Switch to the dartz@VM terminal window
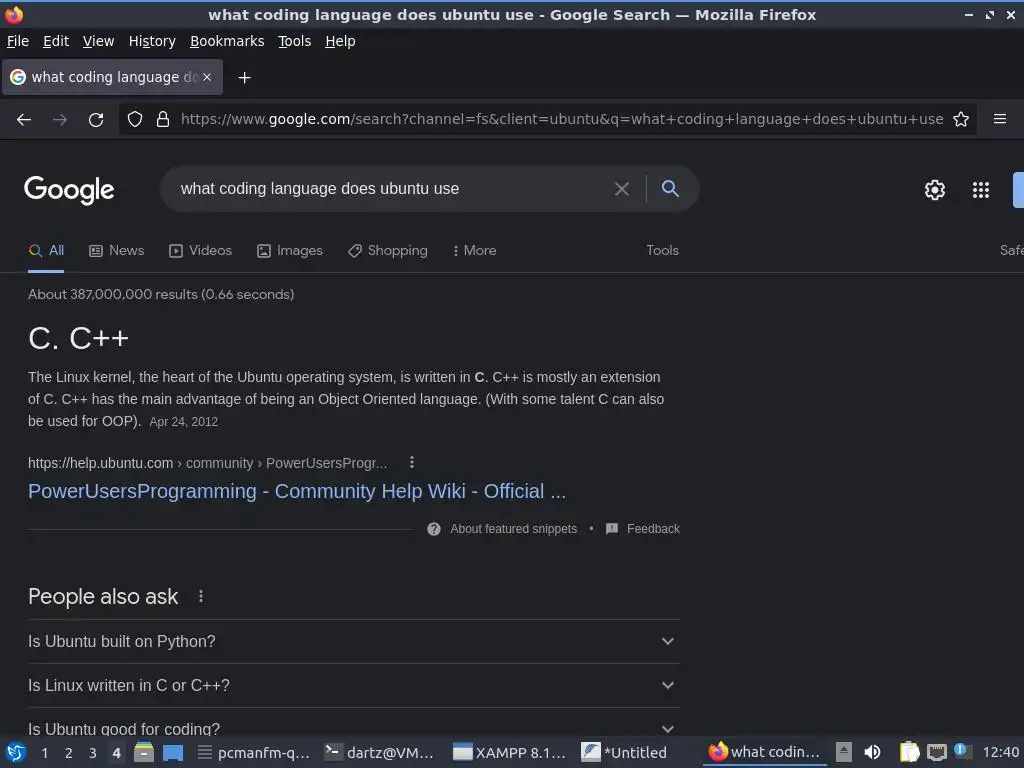This screenshot has height=768, width=1024. click(380, 753)
